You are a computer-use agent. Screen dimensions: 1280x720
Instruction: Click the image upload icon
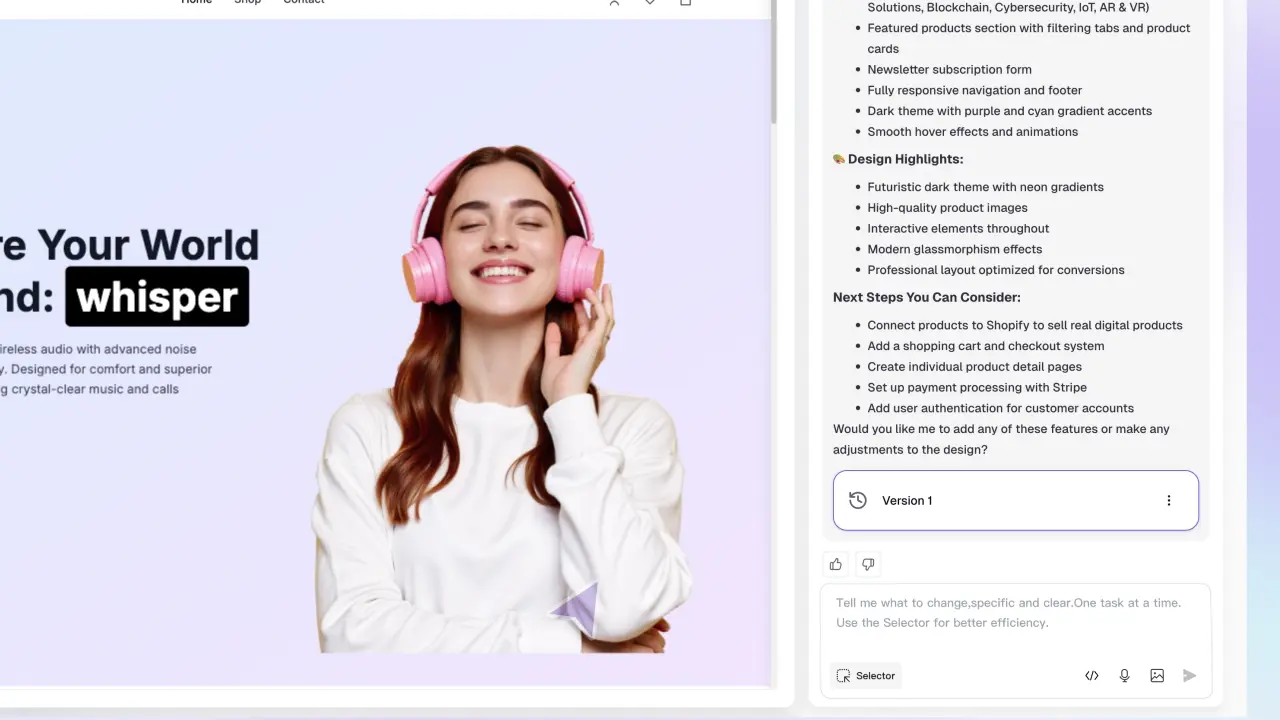(x=1157, y=676)
